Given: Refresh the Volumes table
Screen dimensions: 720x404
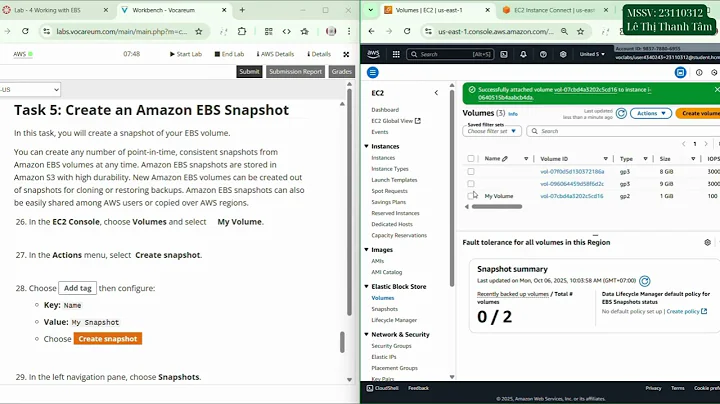Looking at the screenshot, I should 621,113.
